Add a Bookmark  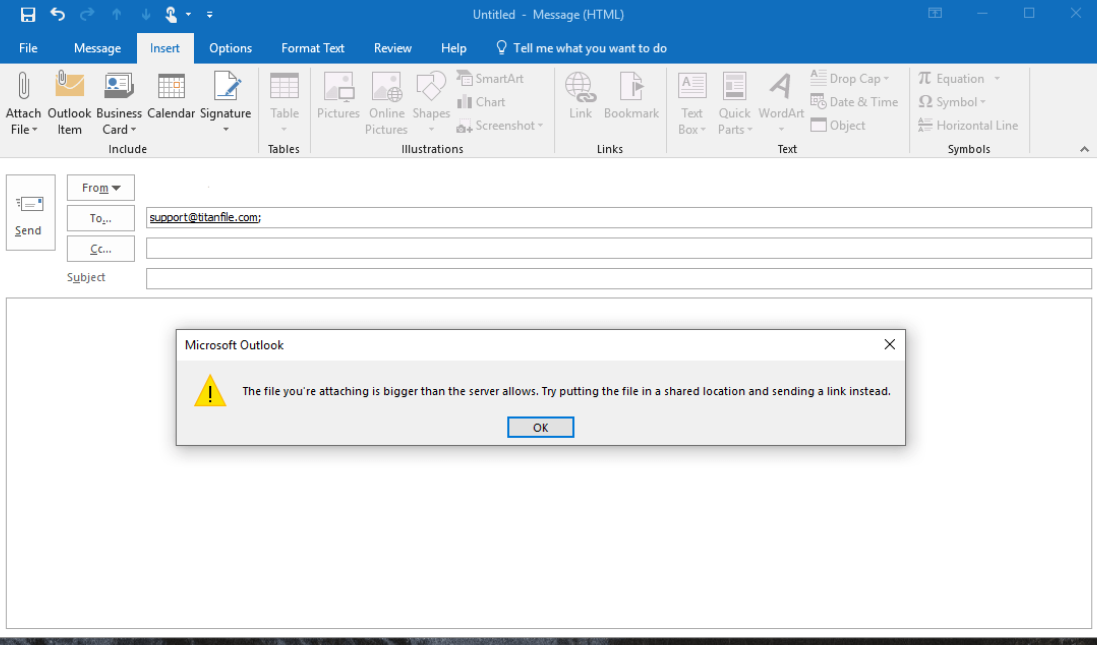[x=631, y=101]
